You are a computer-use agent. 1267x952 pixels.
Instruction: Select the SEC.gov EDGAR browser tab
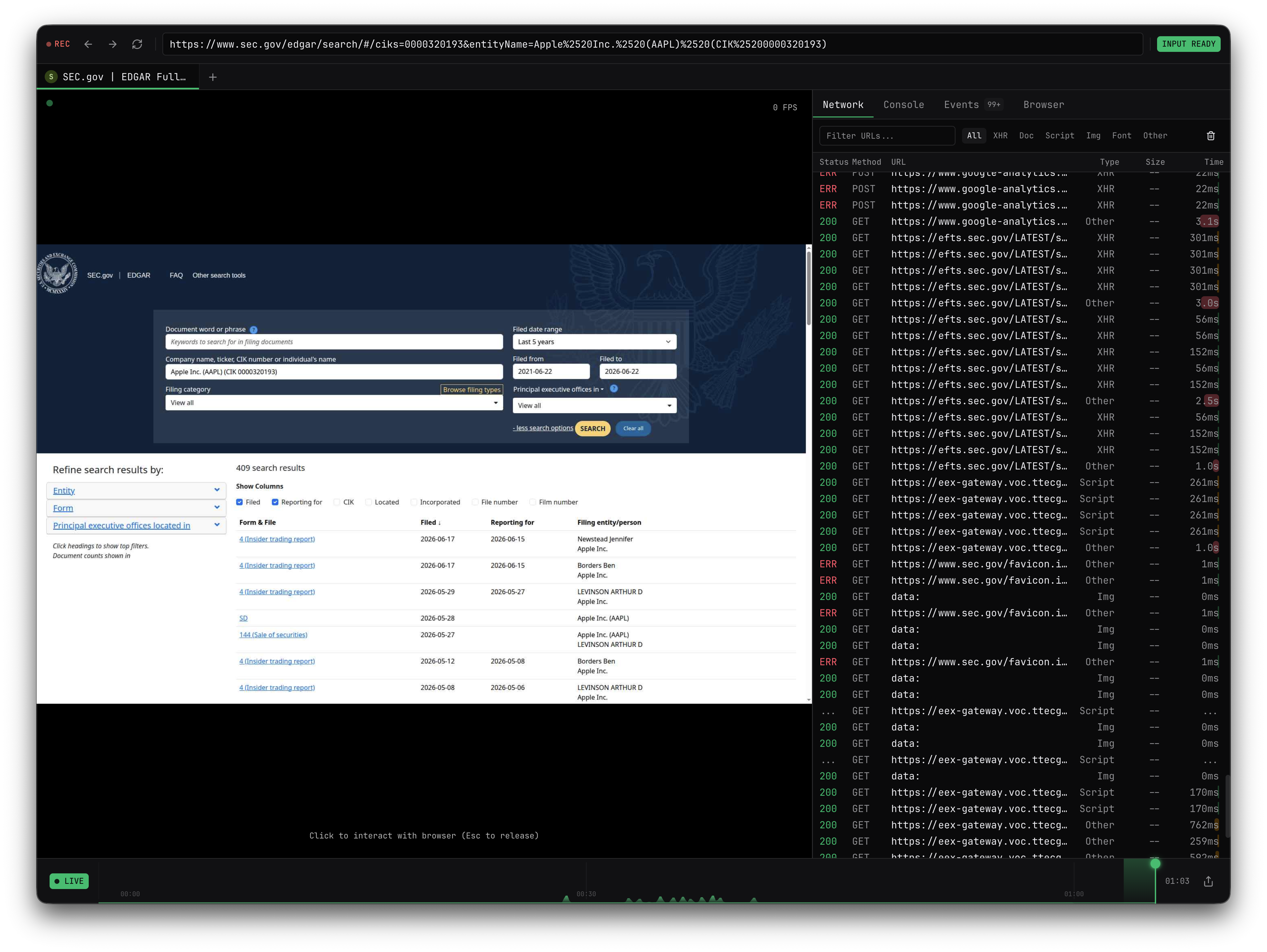[118, 77]
